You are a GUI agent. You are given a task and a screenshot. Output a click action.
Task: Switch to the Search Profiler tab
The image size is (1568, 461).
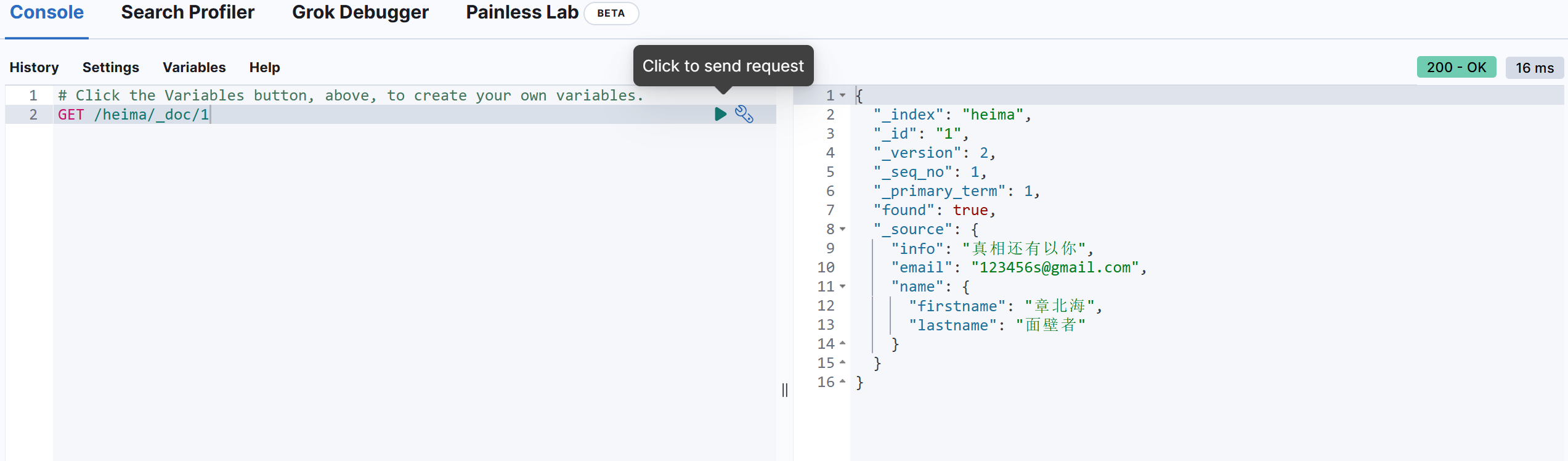pyautogui.click(x=187, y=12)
